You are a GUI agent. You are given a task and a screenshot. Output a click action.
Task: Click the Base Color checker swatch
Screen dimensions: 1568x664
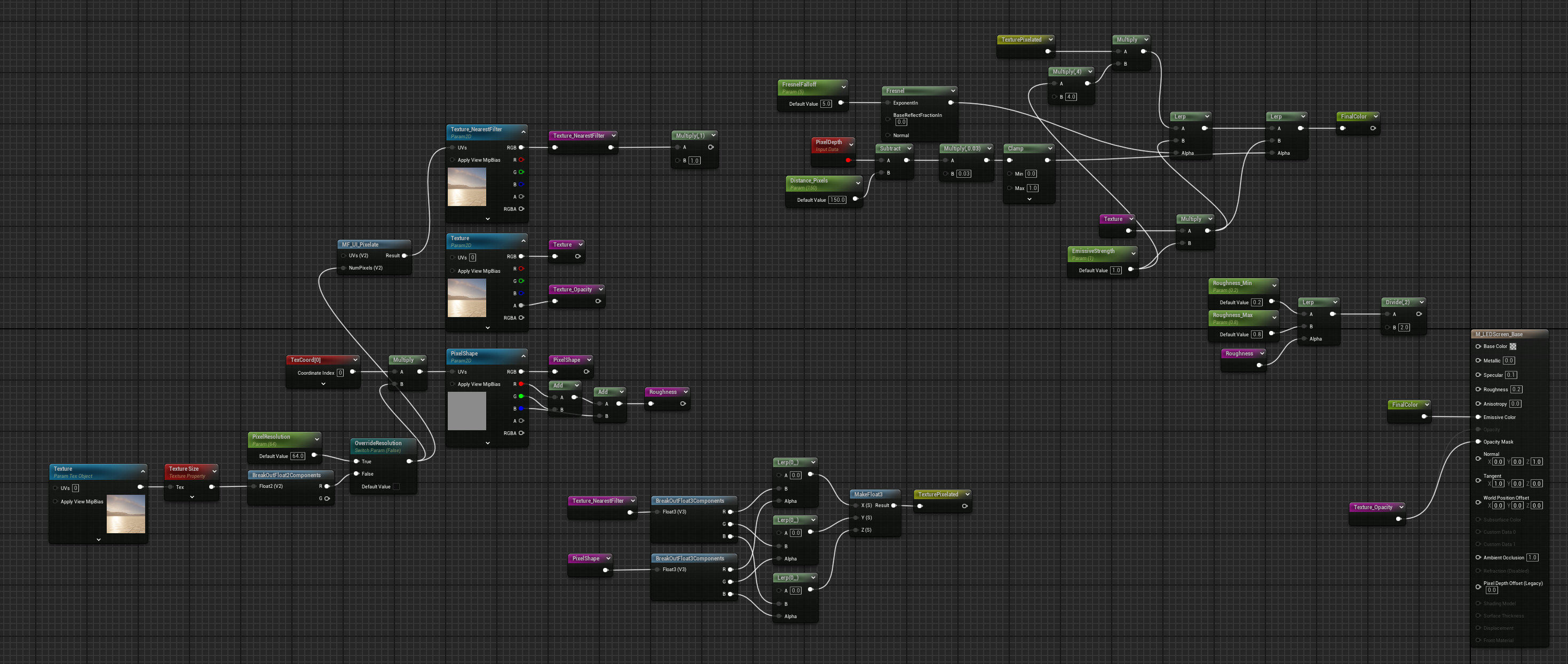coord(1512,346)
